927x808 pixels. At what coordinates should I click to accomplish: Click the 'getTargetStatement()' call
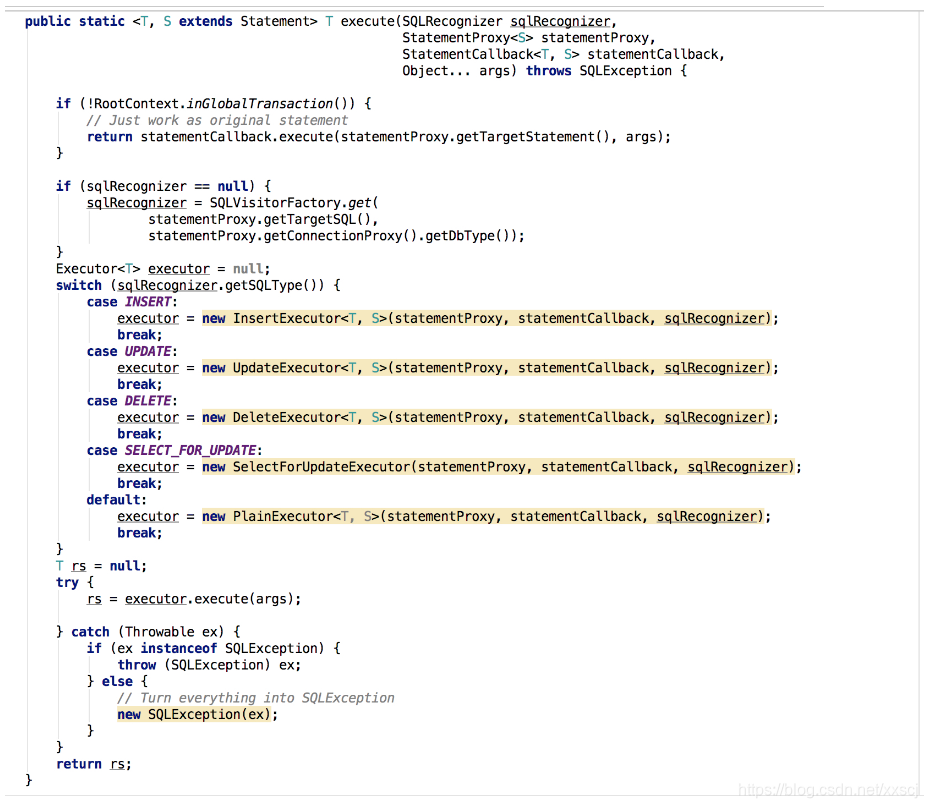point(533,137)
